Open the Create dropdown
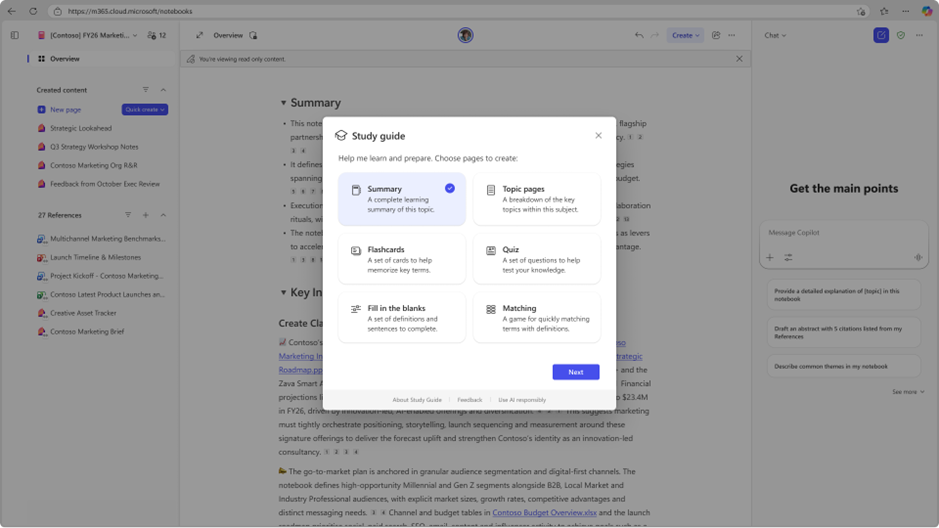This screenshot has width=939, height=528. 685,35
